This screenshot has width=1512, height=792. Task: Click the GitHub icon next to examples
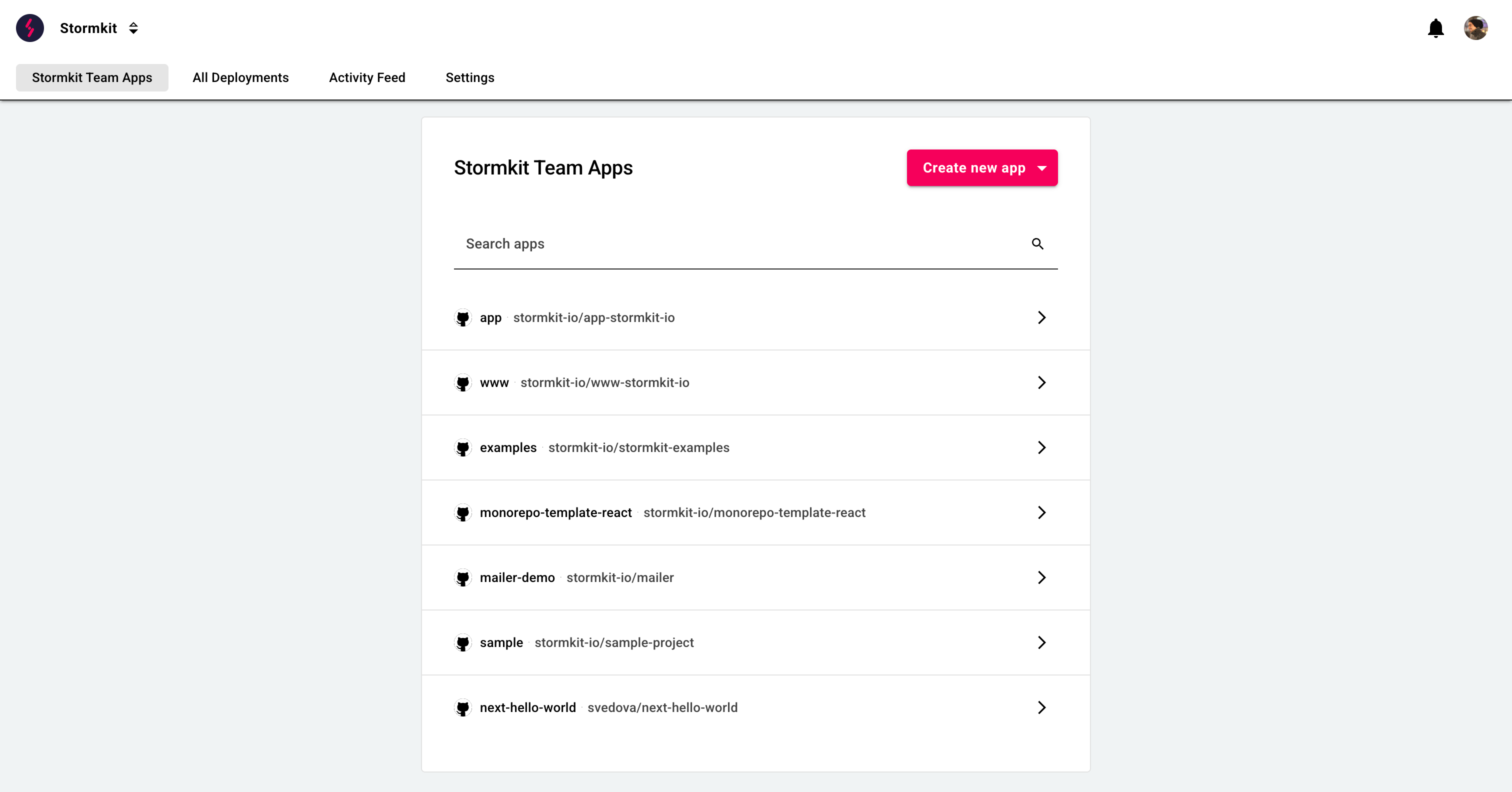(x=463, y=447)
